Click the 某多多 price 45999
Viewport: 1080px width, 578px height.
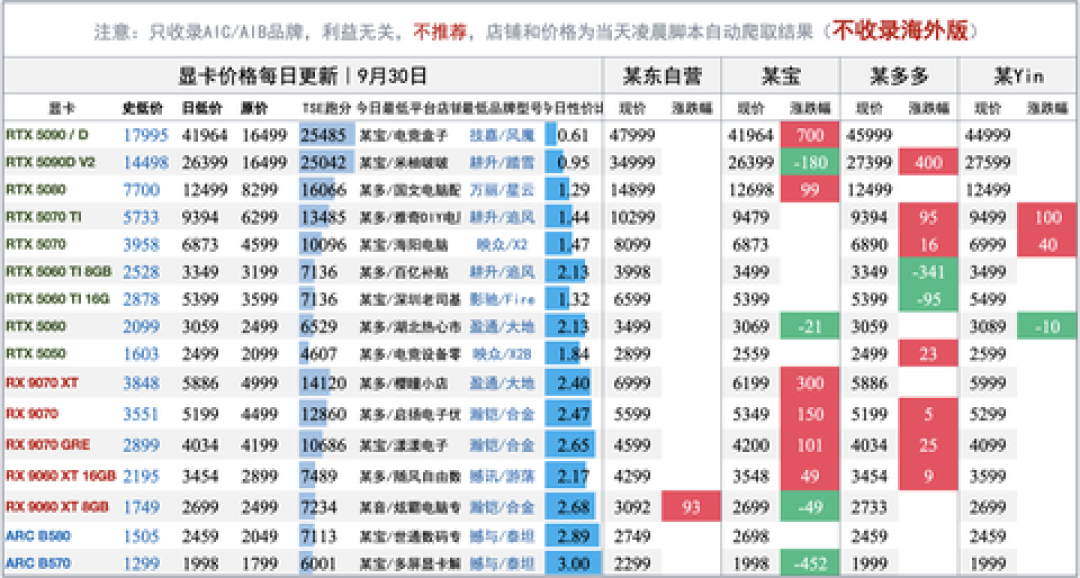coord(868,136)
